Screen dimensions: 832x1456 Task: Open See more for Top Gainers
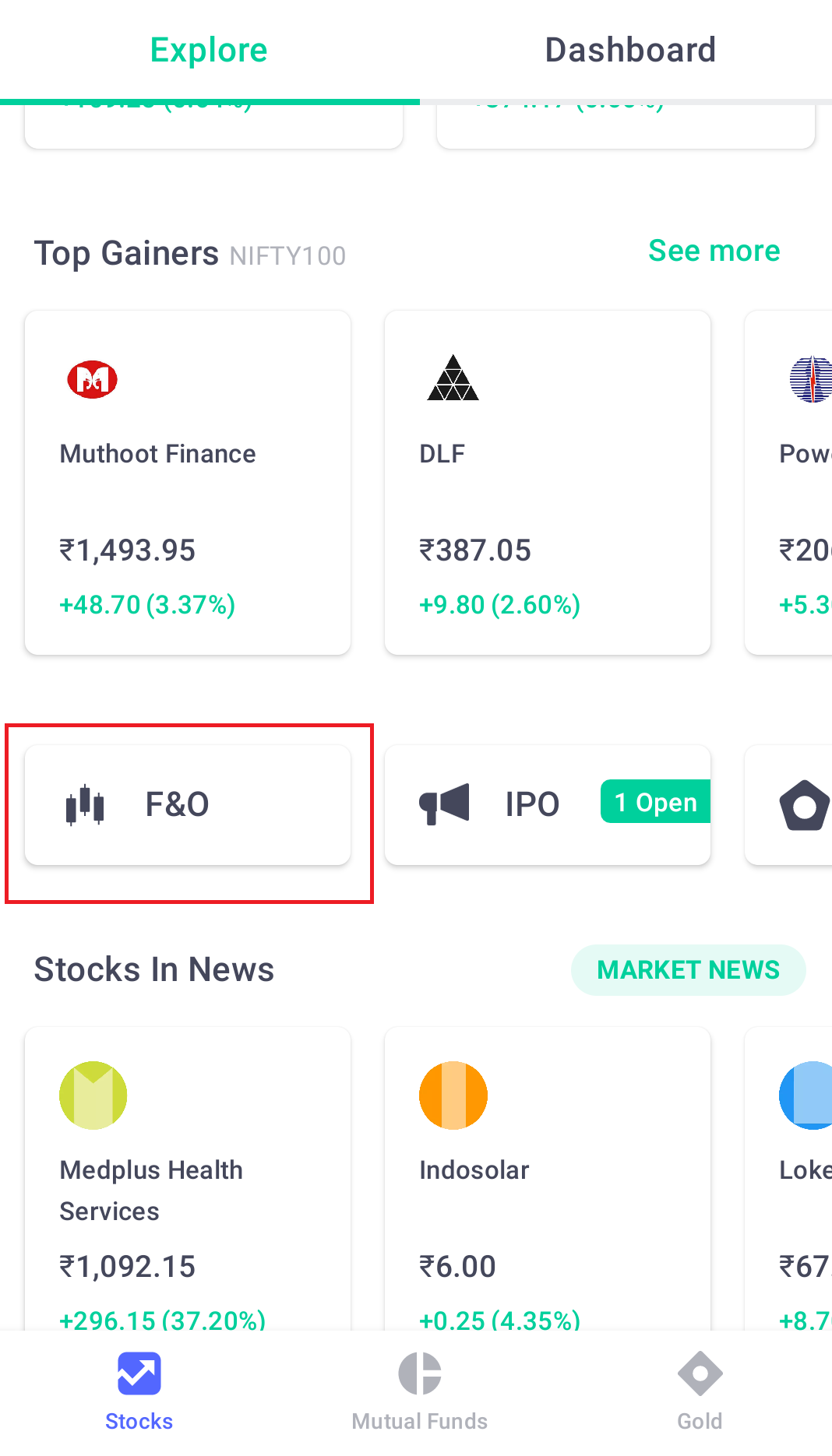tap(714, 251)
